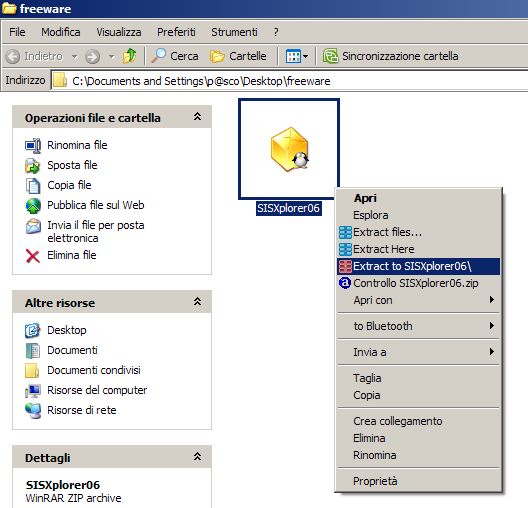Click the address bar path field
The image size is (528, 508).
(290, 81)
